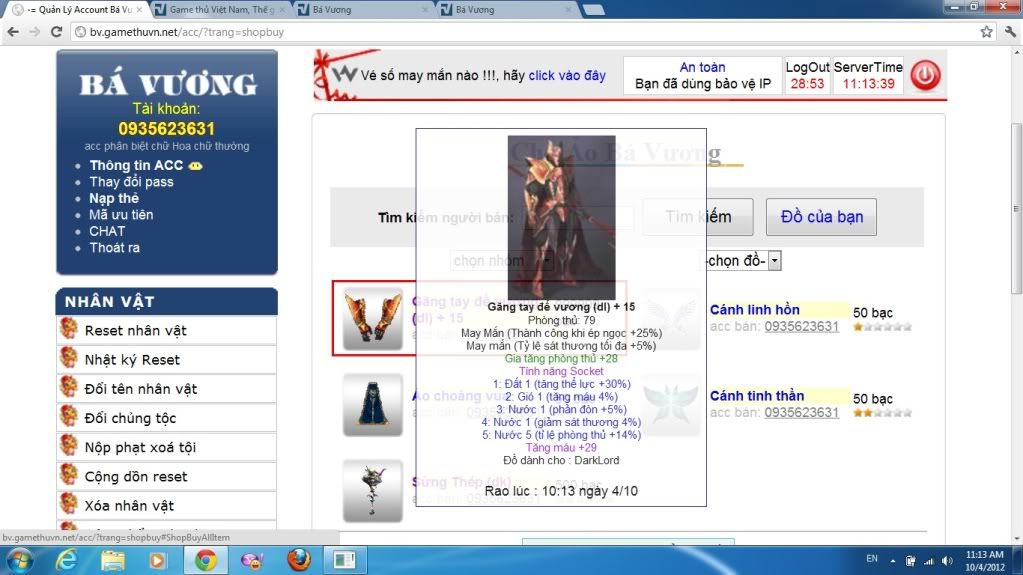Select Reset nhân vật menu item
The height and width of the screenshot is (575, 1023).
pyautogui.click(x=166, y=330)
